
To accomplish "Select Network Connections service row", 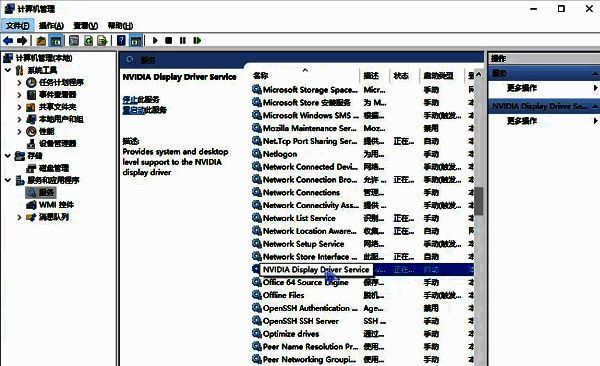I will [362, 192].
